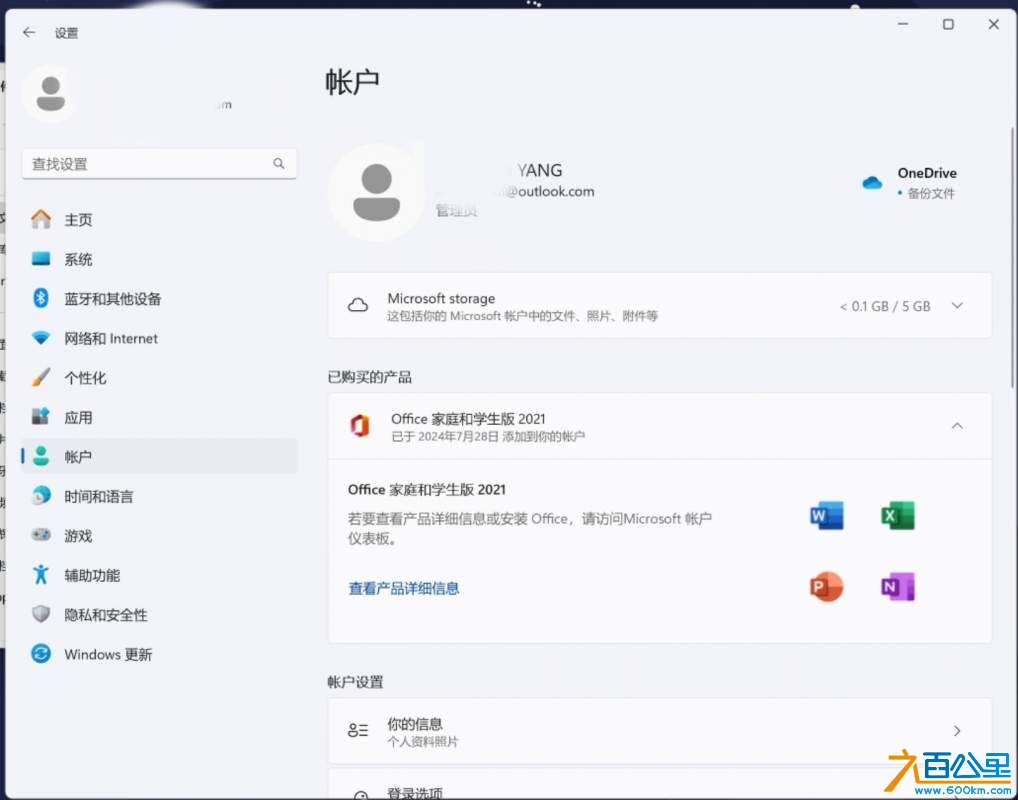This screenshot has width=1018, height=800.
Task: Click the large account avatar picture
Action: pyautogui.click(x=376, y=192)
